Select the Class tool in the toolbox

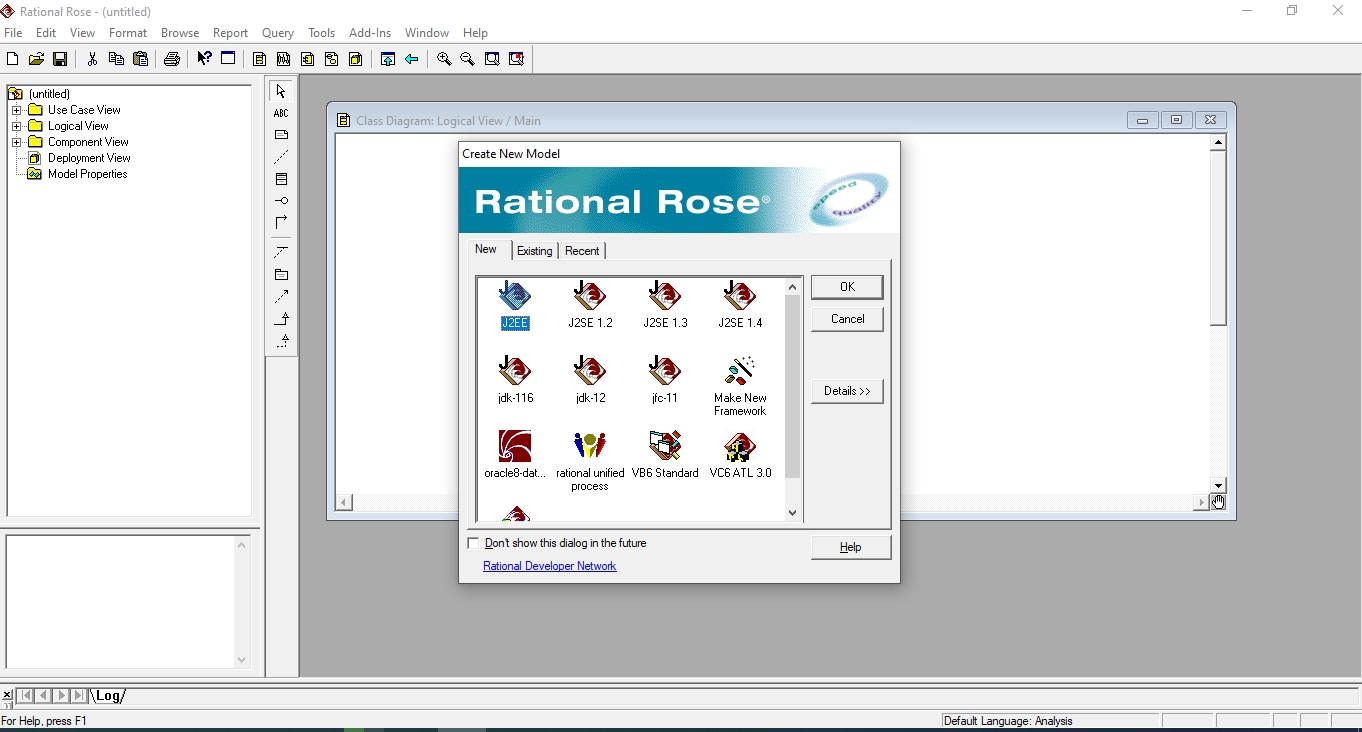click(281, 179)
